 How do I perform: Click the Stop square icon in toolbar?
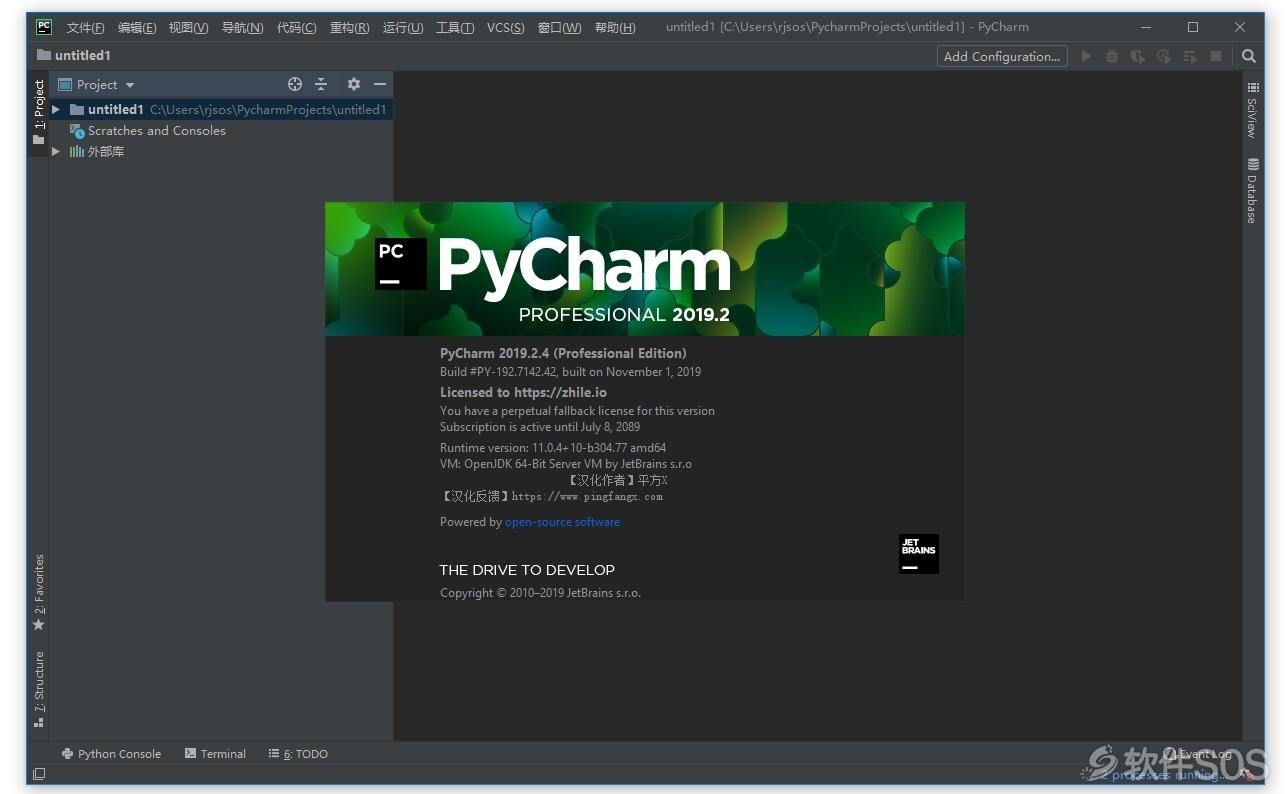pyautogui.click(x=1216, y=57)
